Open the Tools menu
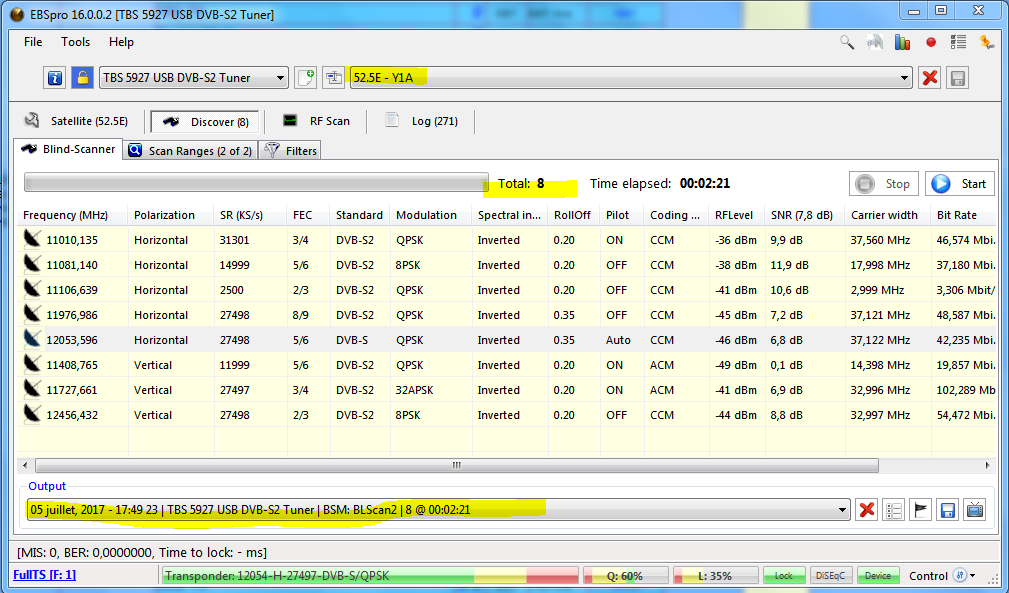Image resolution: width=1009 pixels, height=593 pixels. [x=75, y=42]
